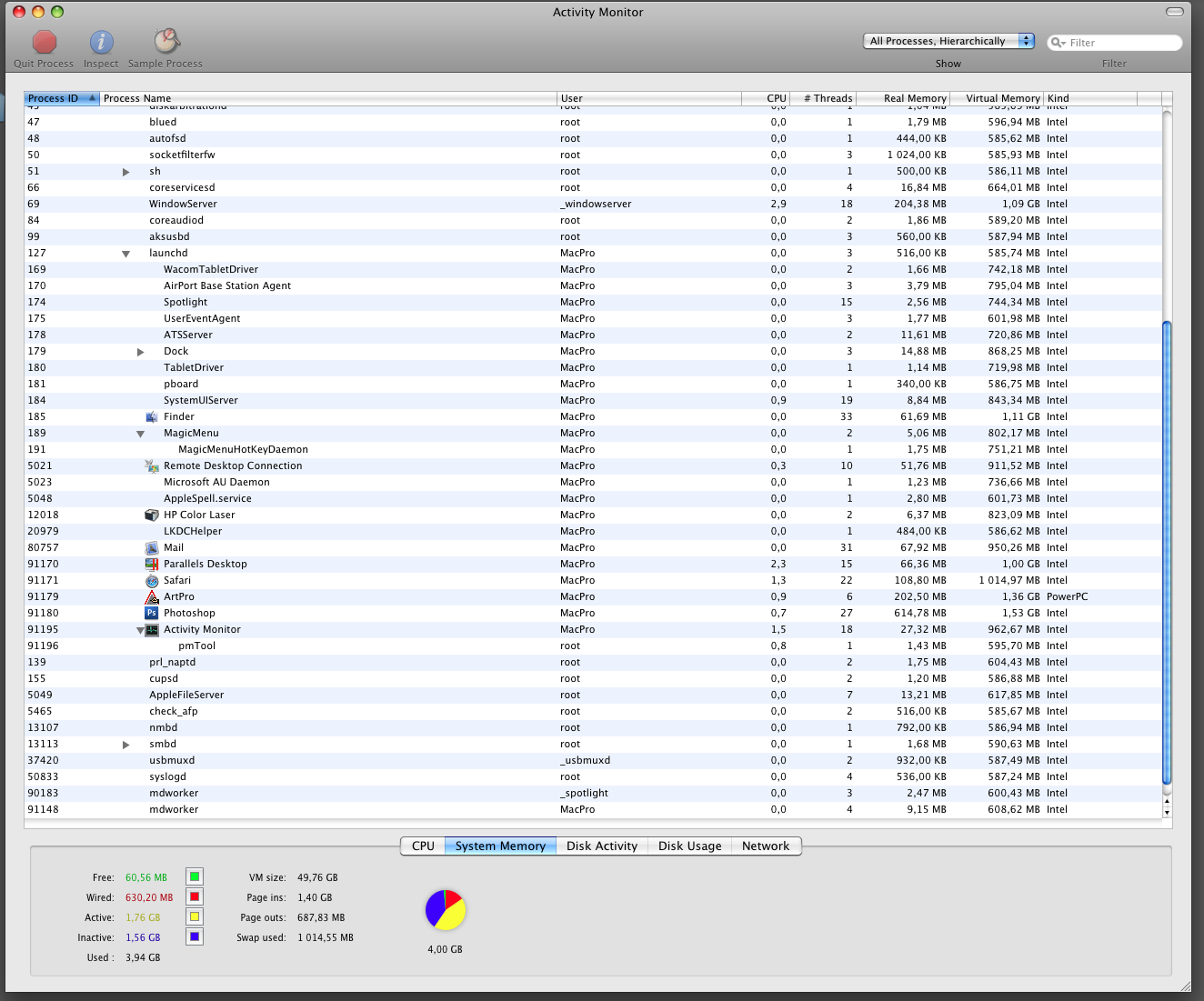Expand the sh process disclosure triangle
The height and width of the screenshot is (1001, 1204).
point(126,171)
